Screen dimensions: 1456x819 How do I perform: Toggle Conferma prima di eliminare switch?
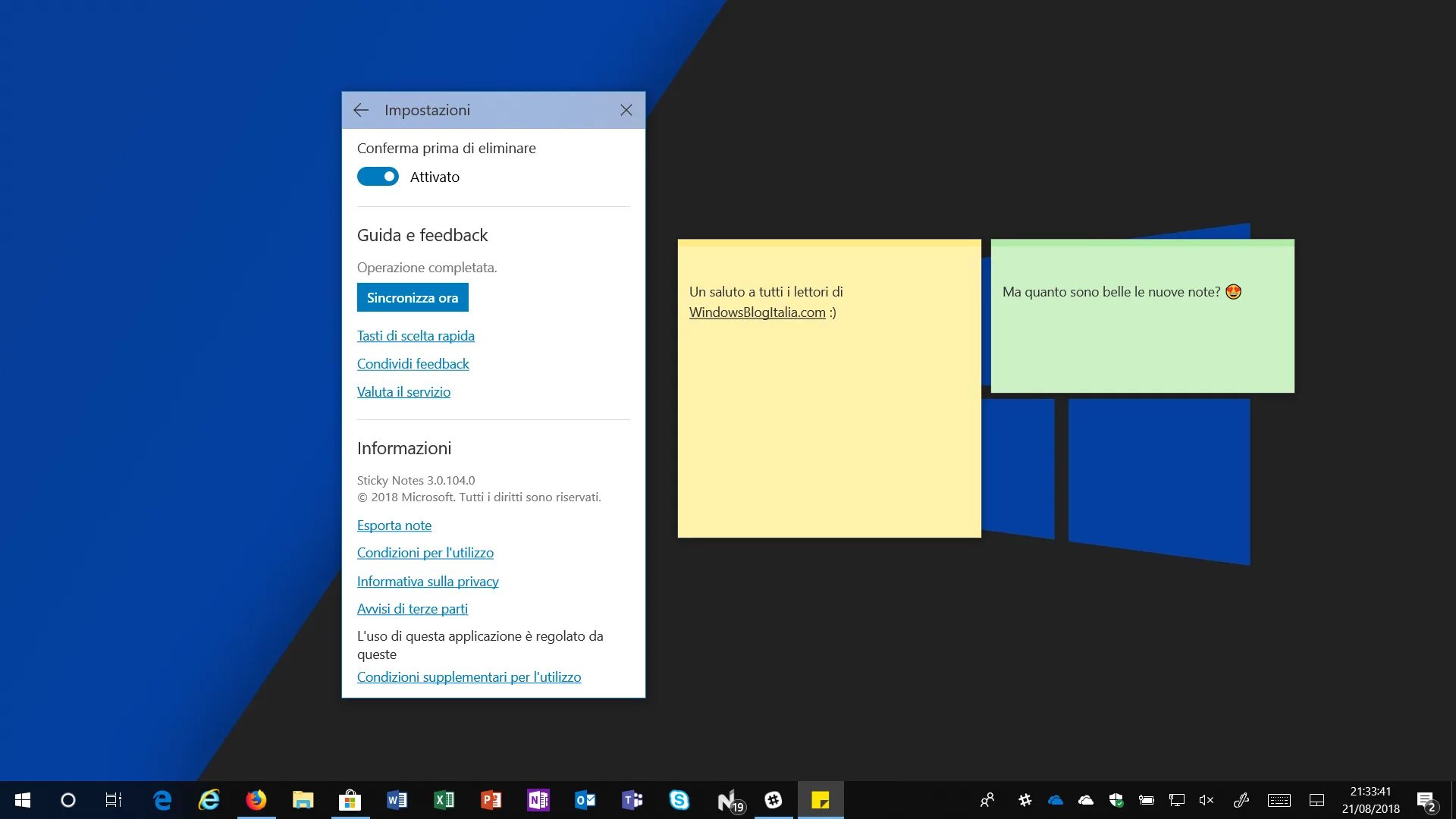[378, 176]
